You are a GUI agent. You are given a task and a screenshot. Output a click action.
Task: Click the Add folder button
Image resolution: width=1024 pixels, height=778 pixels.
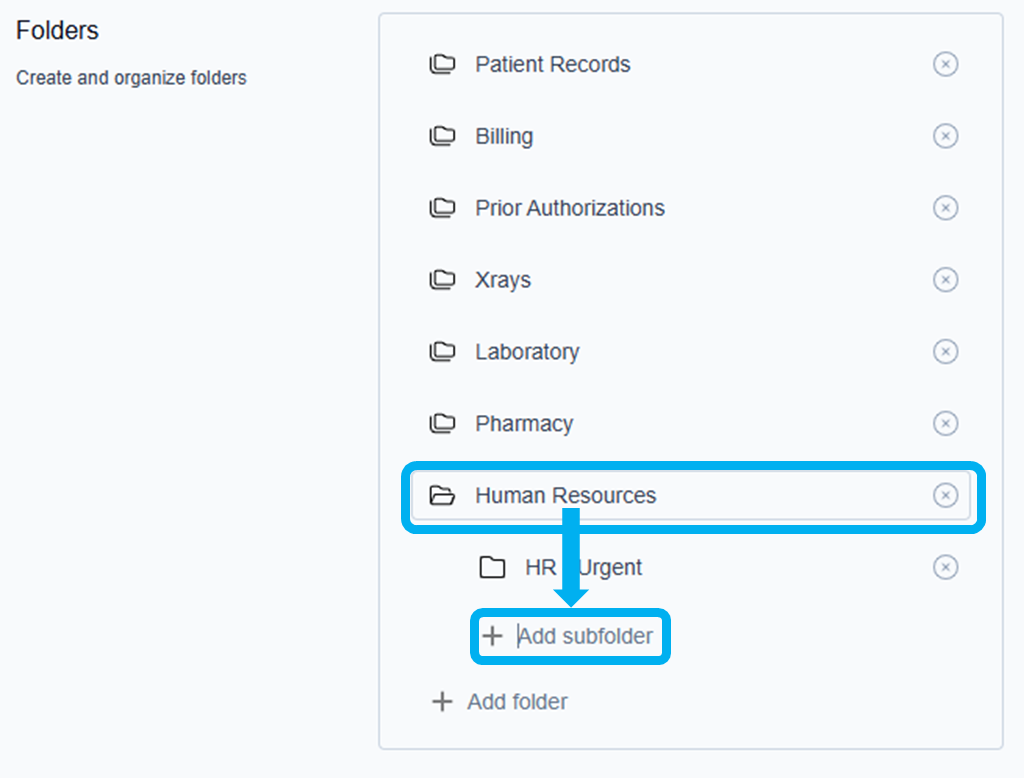500,702
